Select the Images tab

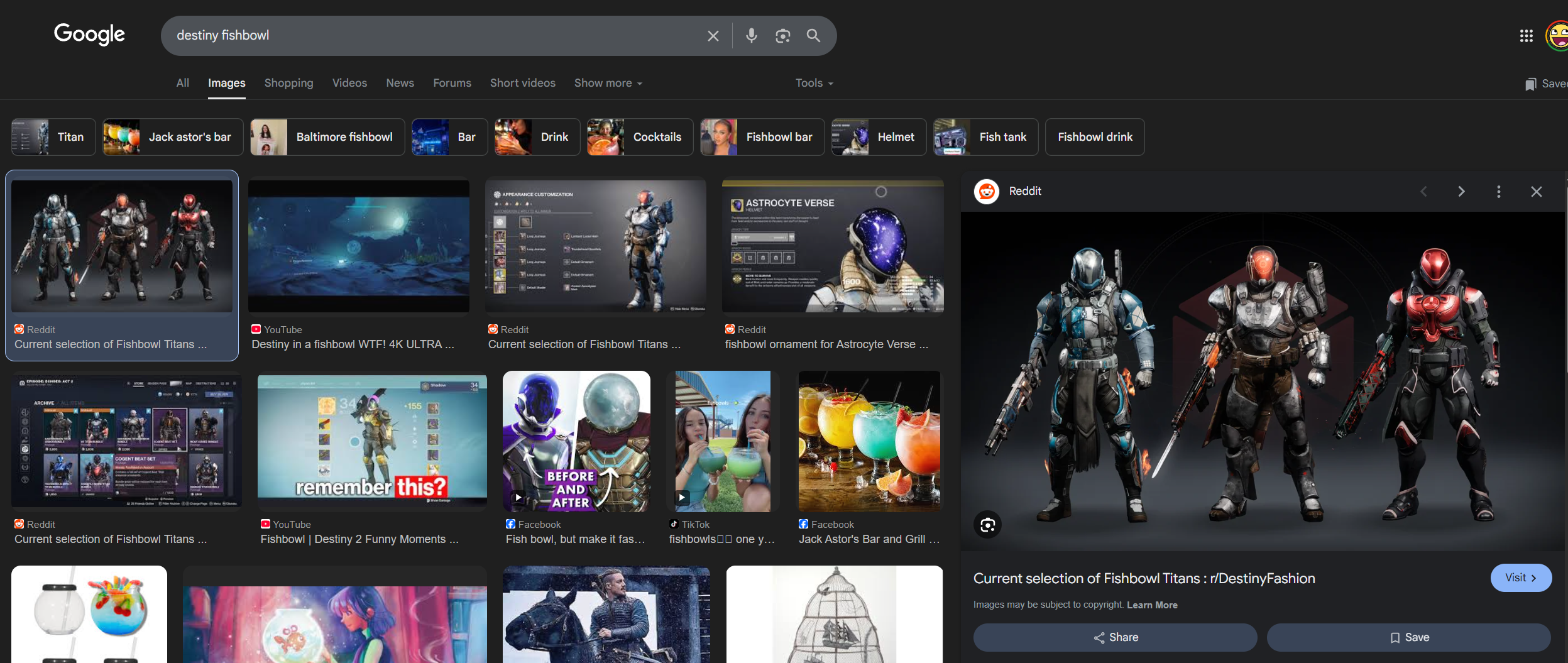(x=227, y=83)
